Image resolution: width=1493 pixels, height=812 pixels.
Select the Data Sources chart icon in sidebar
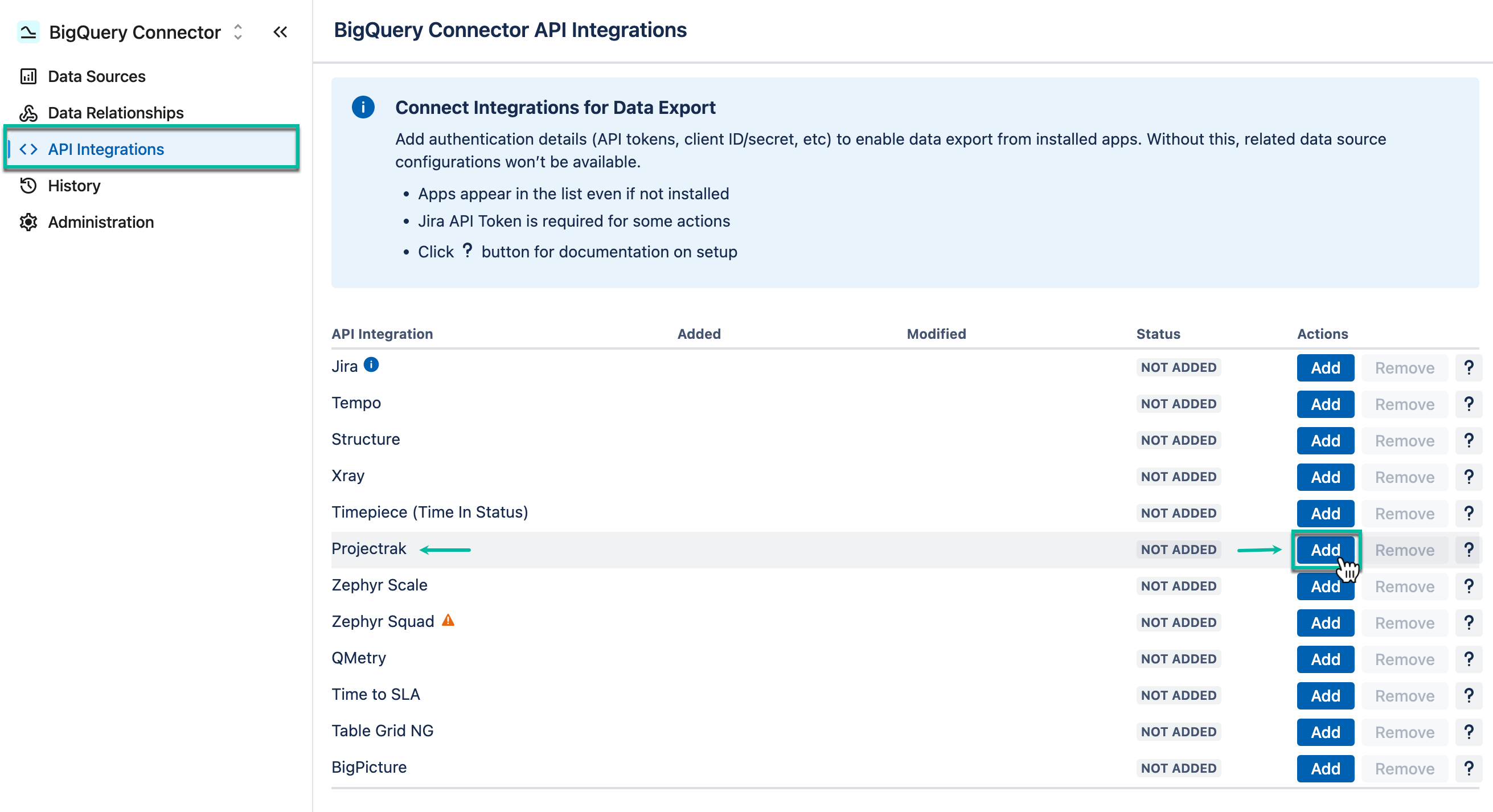(x=29, y=76)
